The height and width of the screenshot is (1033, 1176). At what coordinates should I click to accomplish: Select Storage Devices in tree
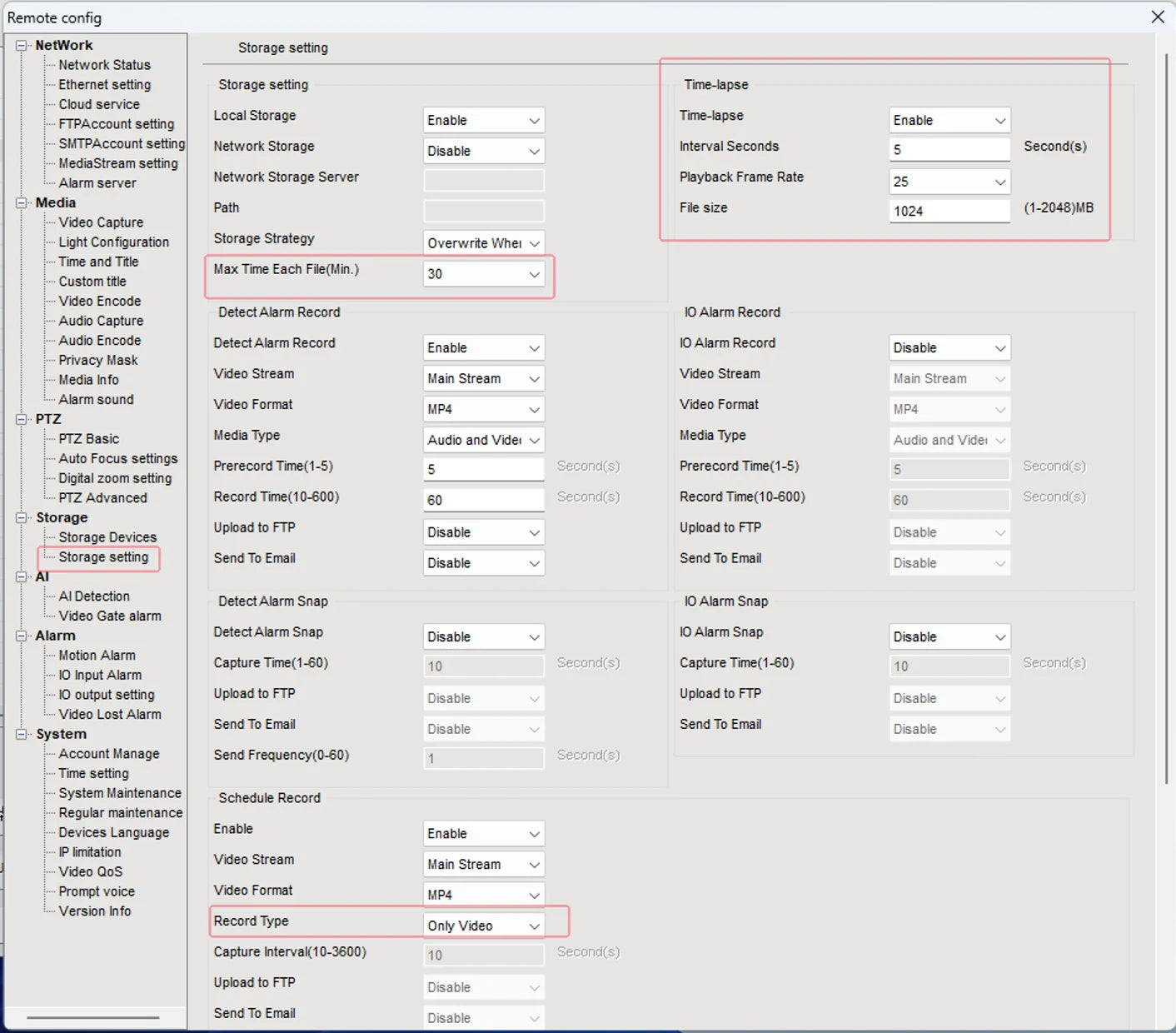point(107,537)
